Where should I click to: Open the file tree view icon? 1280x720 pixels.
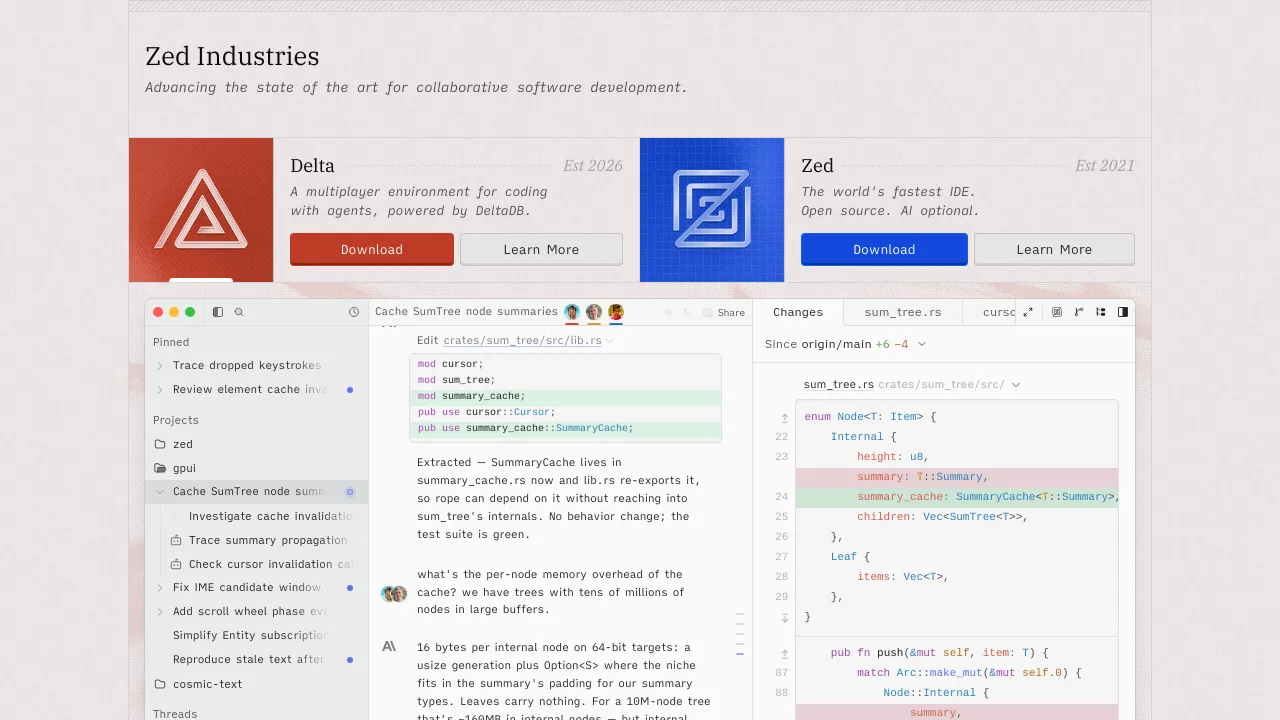(x=1101, y=312)
